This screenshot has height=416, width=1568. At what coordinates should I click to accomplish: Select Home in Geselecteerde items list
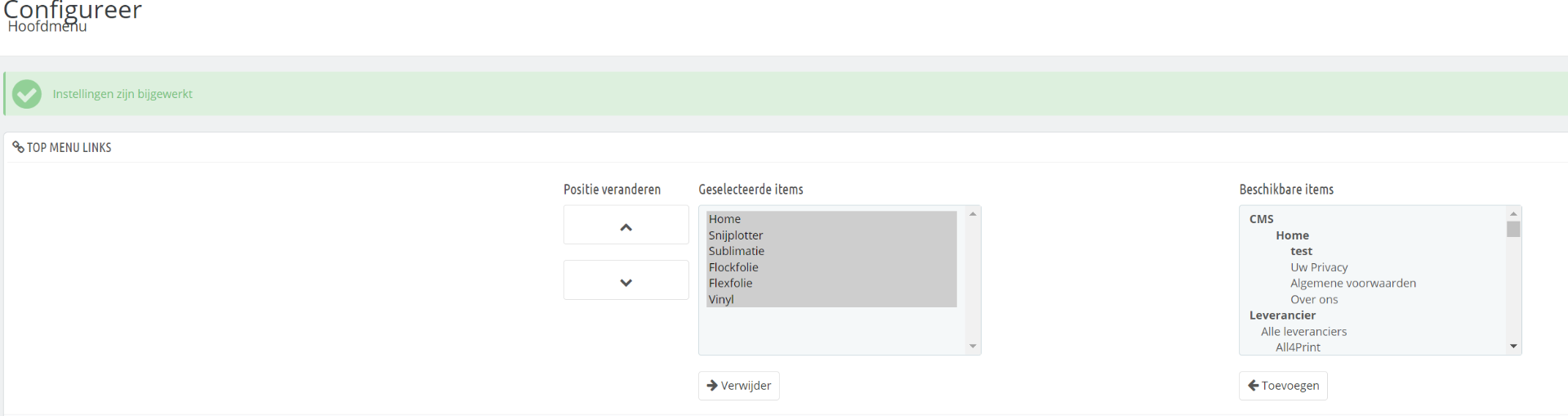pyautogui.click(x=724, y=219)
